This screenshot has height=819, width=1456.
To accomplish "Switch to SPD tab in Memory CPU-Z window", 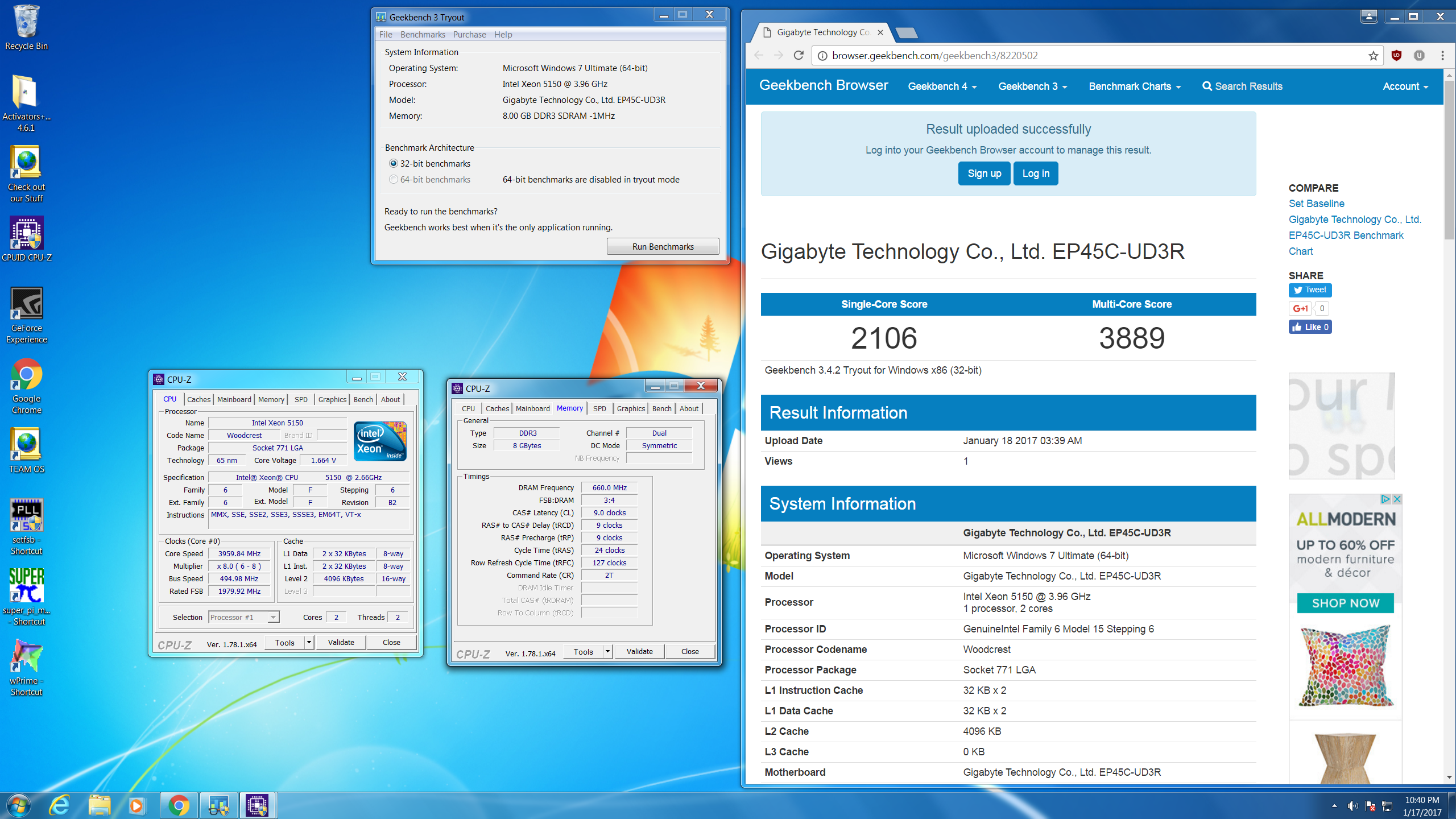I will [599, 408].
